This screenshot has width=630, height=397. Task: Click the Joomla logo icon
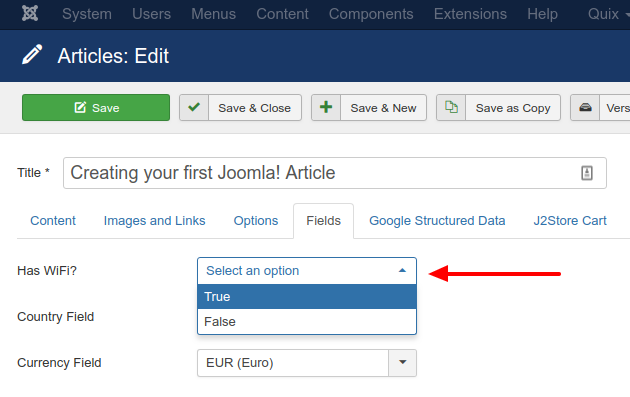30,14
